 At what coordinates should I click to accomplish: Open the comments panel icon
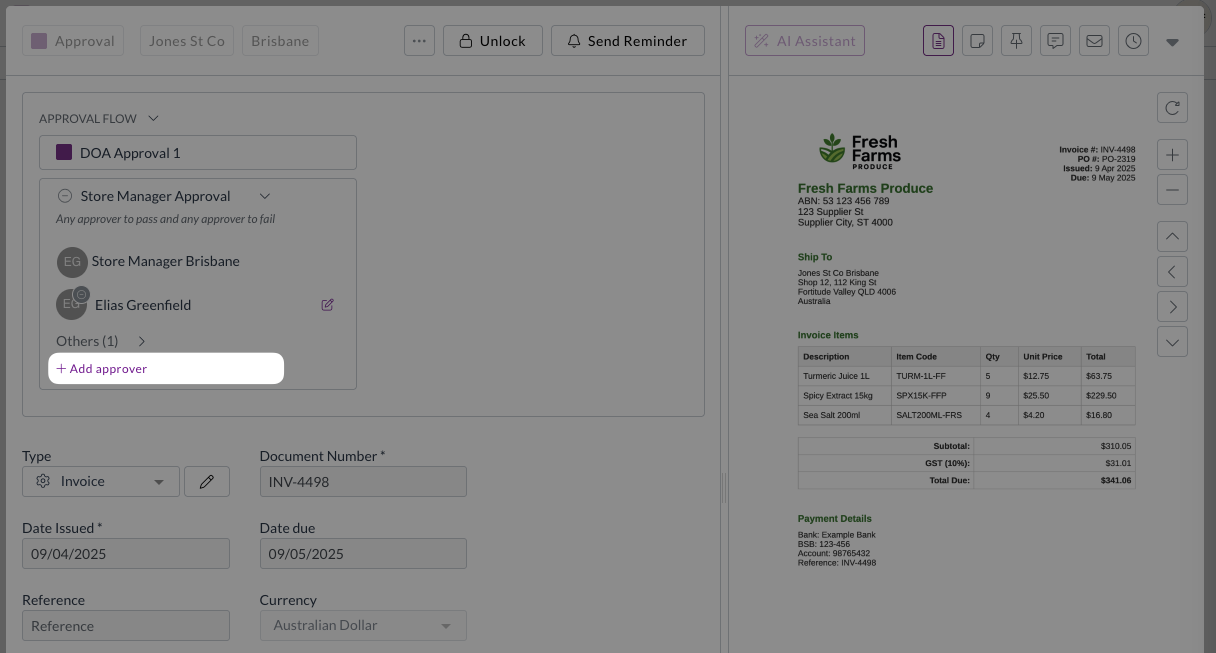[x=1055, y=41]
